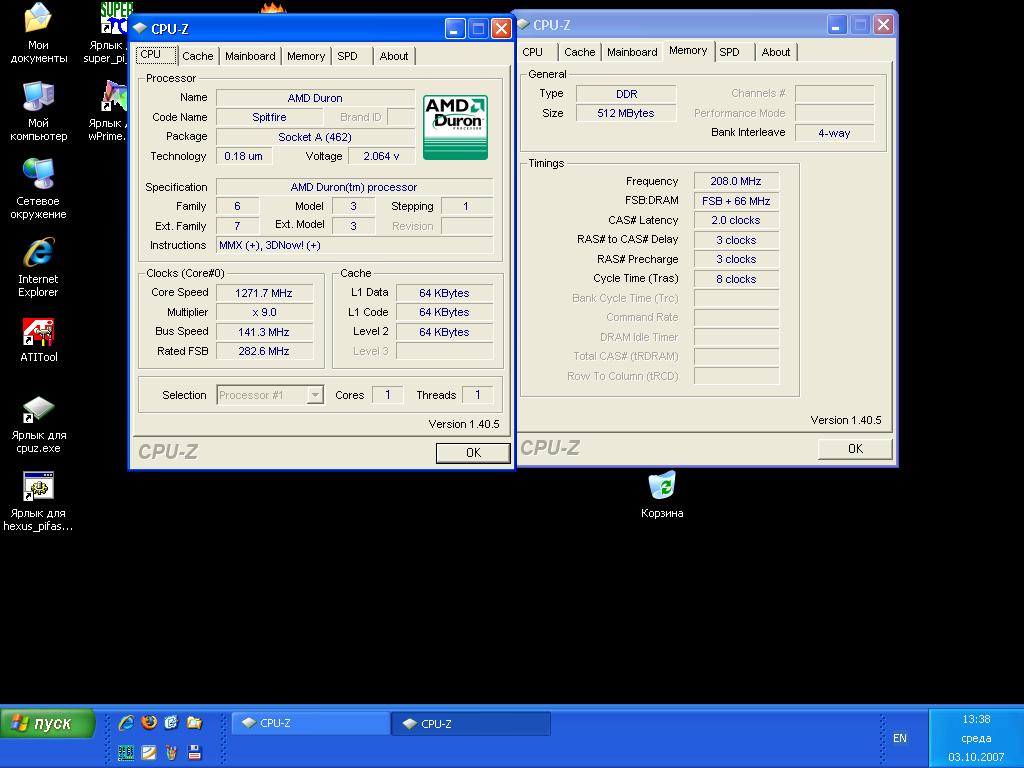Click the Voltage 2.064 v value
This screenshot has height=768, width=1024.
pos(381,156)
